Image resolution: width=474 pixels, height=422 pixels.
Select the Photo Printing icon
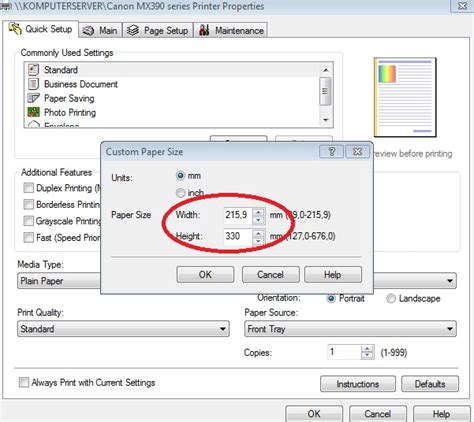33,112
